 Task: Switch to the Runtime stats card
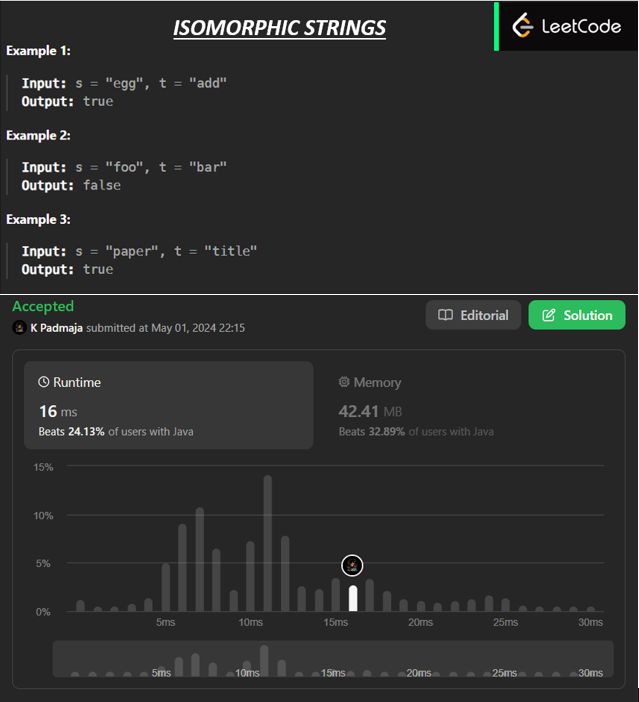click(169, 405)
